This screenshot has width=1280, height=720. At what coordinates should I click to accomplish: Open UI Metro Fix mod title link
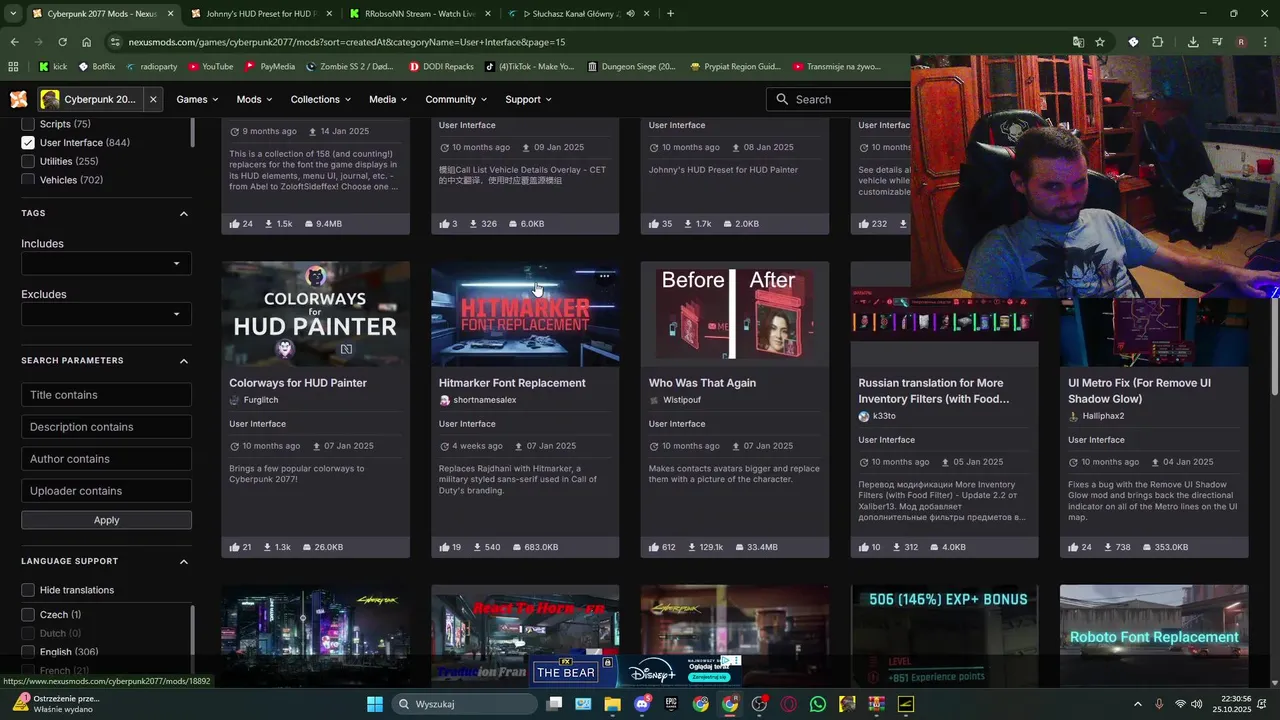pyautogui.click(x=1139, y=391)
